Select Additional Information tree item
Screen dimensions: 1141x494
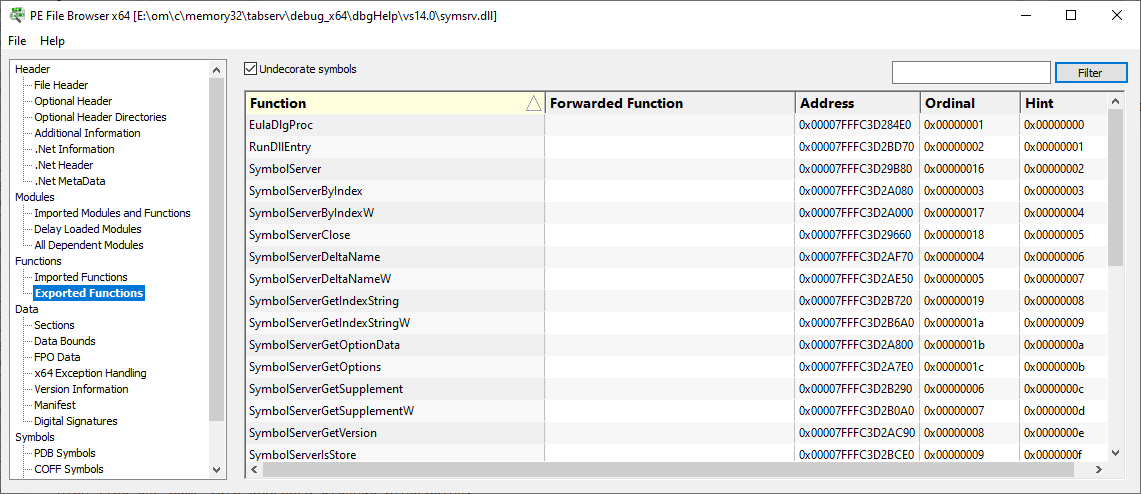tap(87, 133)
